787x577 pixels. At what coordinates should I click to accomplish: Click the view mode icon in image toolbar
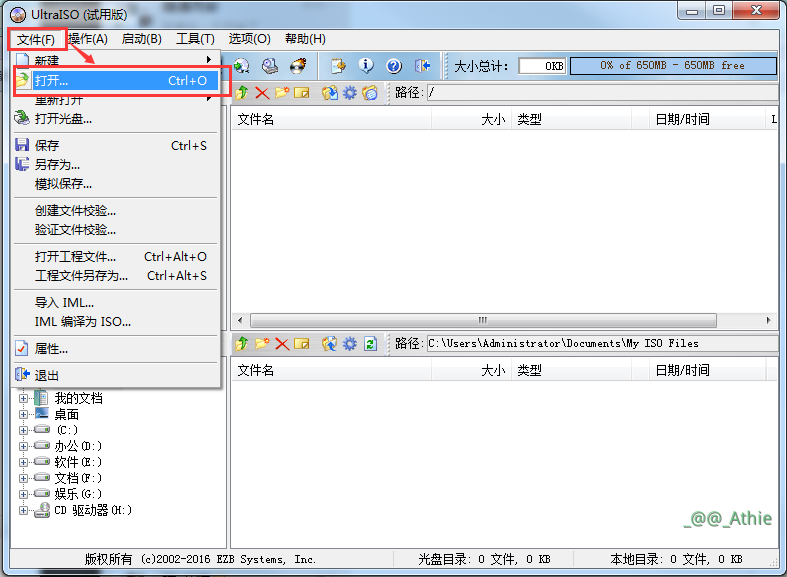click(x=370, y=93)
